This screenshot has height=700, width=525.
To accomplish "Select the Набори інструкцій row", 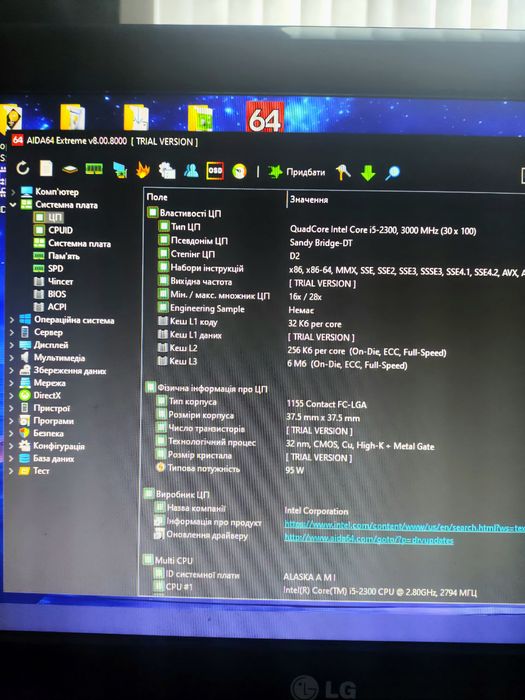I will pyautogui.click(x=340, y=269).
